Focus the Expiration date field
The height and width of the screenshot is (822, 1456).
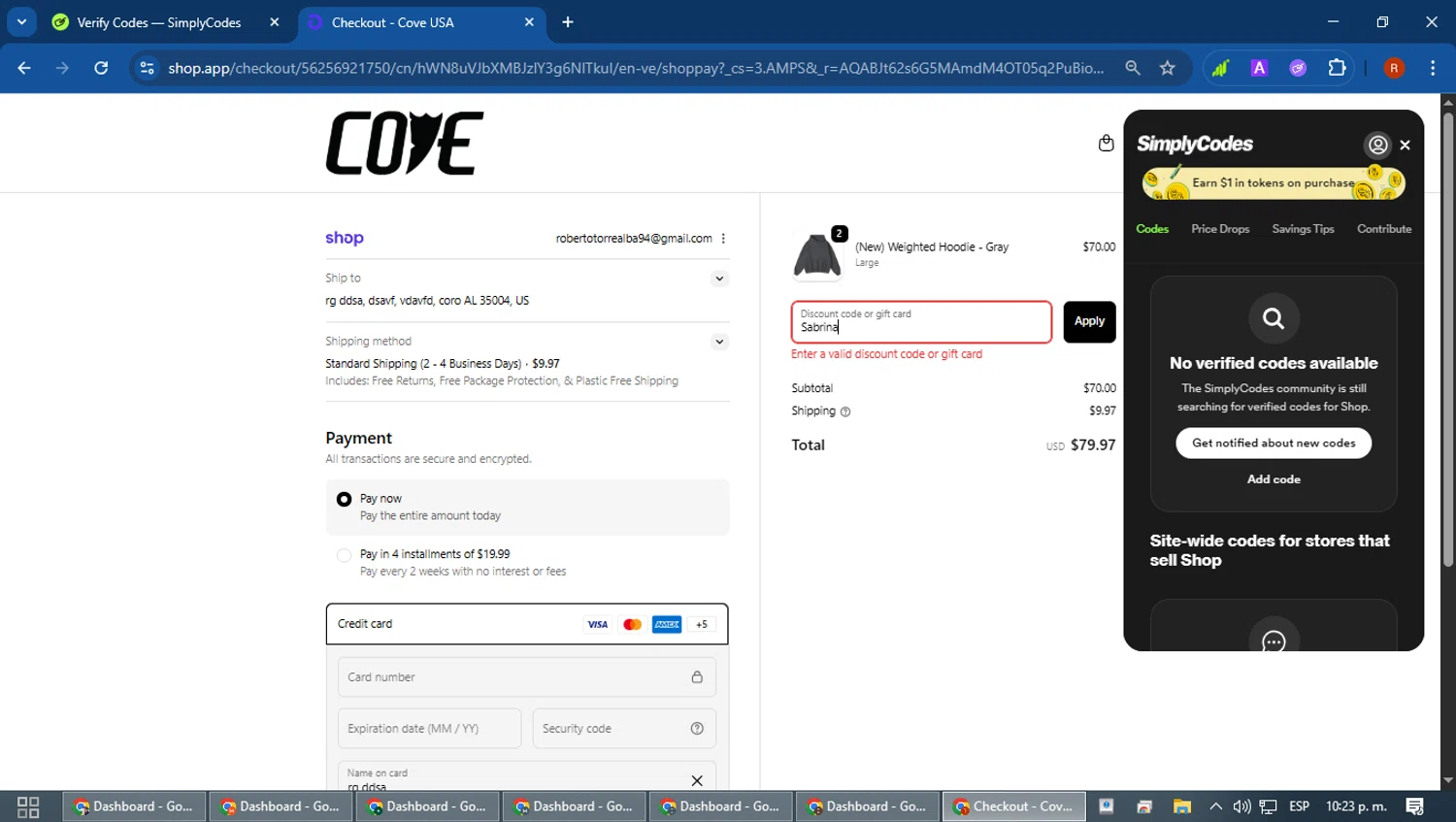[x=429, y=729]
